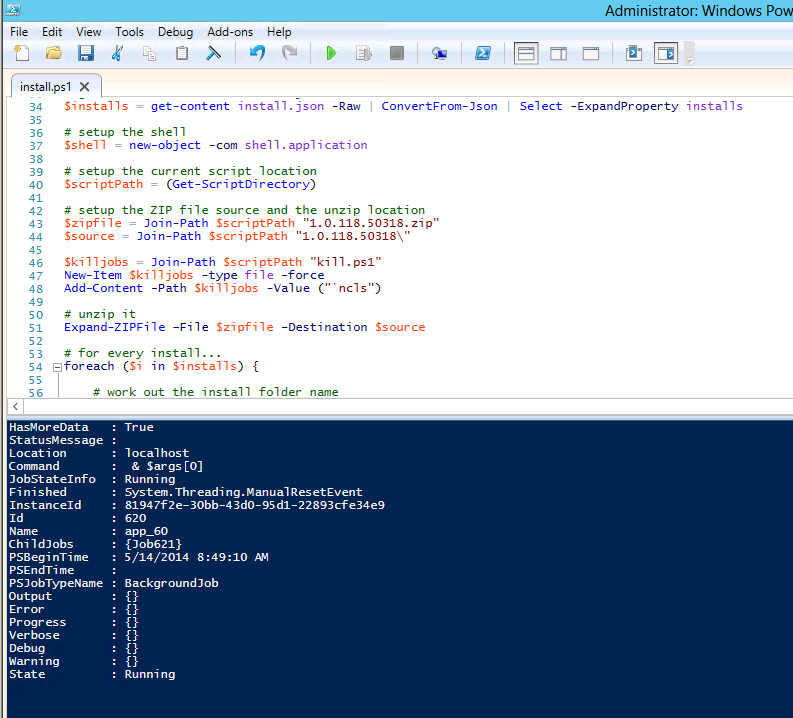Open the Edit menu
The height and width of the screenshot is (718, 793).
coord(52,32)
